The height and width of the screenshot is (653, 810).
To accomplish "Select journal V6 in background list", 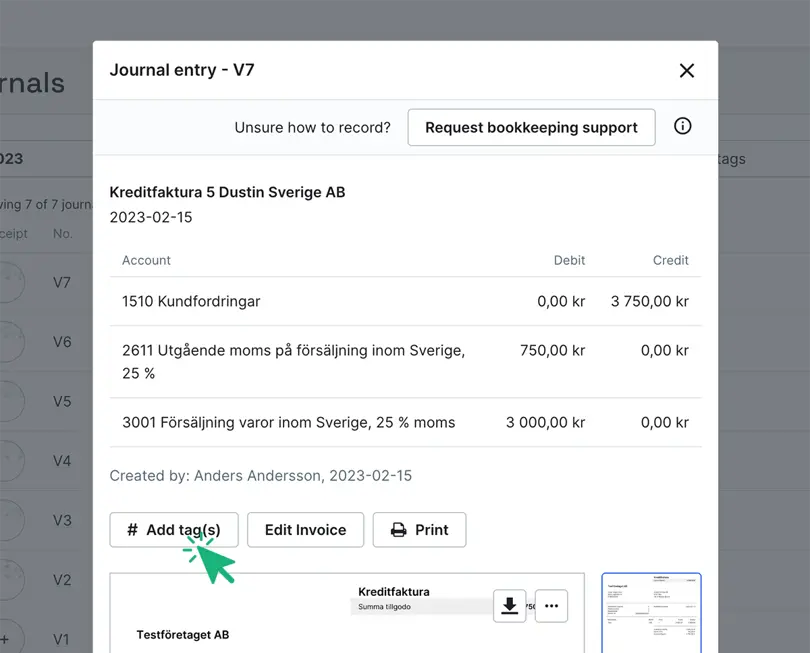I will click(x=62, y=342).
